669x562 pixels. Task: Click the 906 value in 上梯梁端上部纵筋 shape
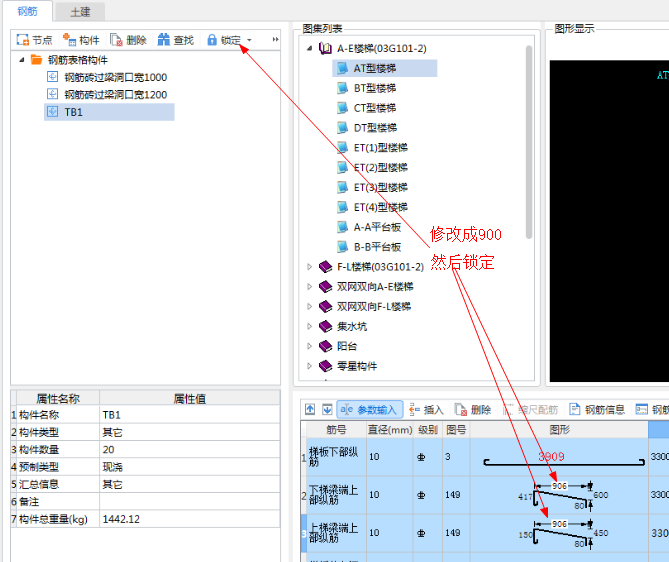pyautogui.click(x=559, y=524)
